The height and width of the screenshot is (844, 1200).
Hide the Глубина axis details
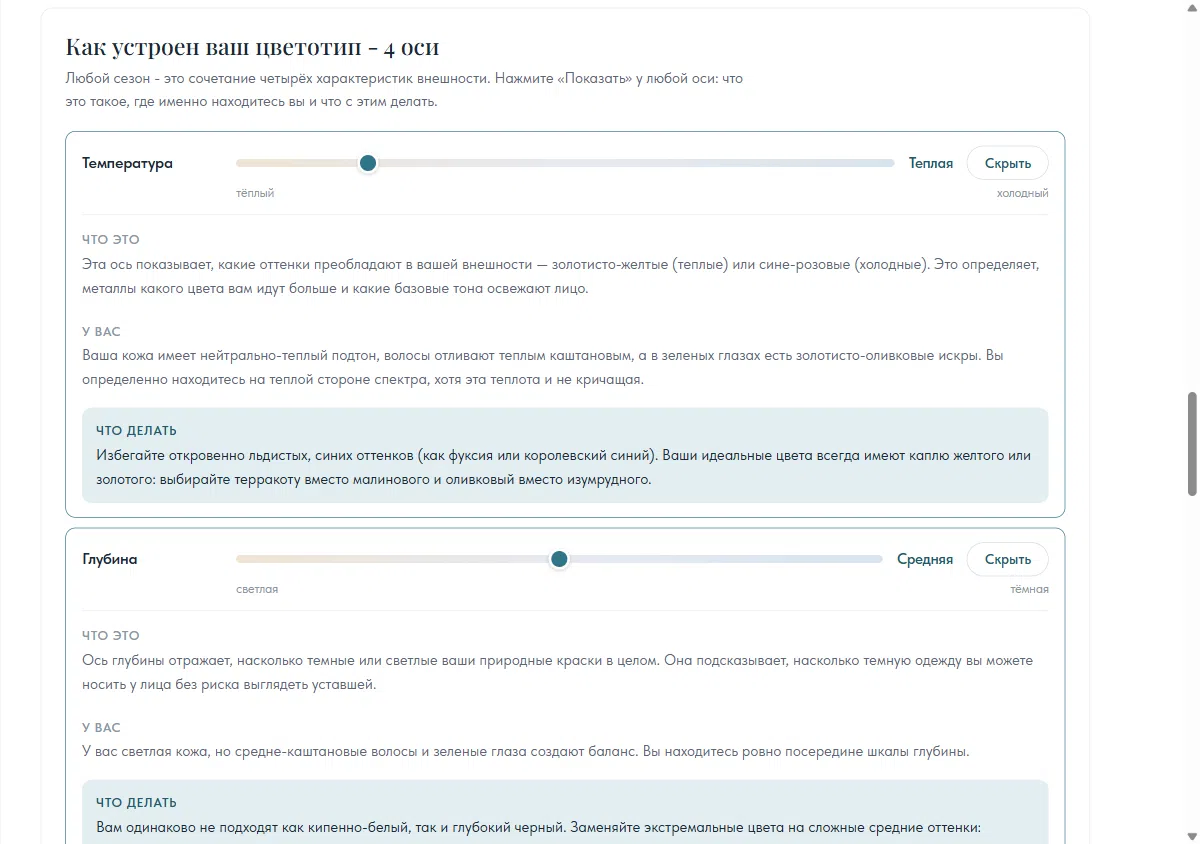(1007, 559)
